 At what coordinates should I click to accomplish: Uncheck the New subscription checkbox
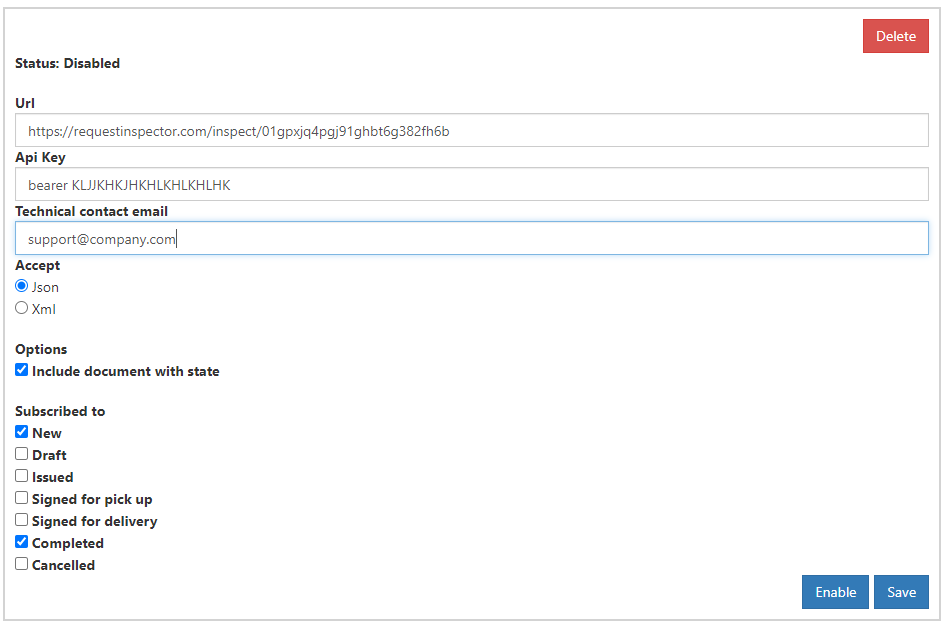pos(22,432)
